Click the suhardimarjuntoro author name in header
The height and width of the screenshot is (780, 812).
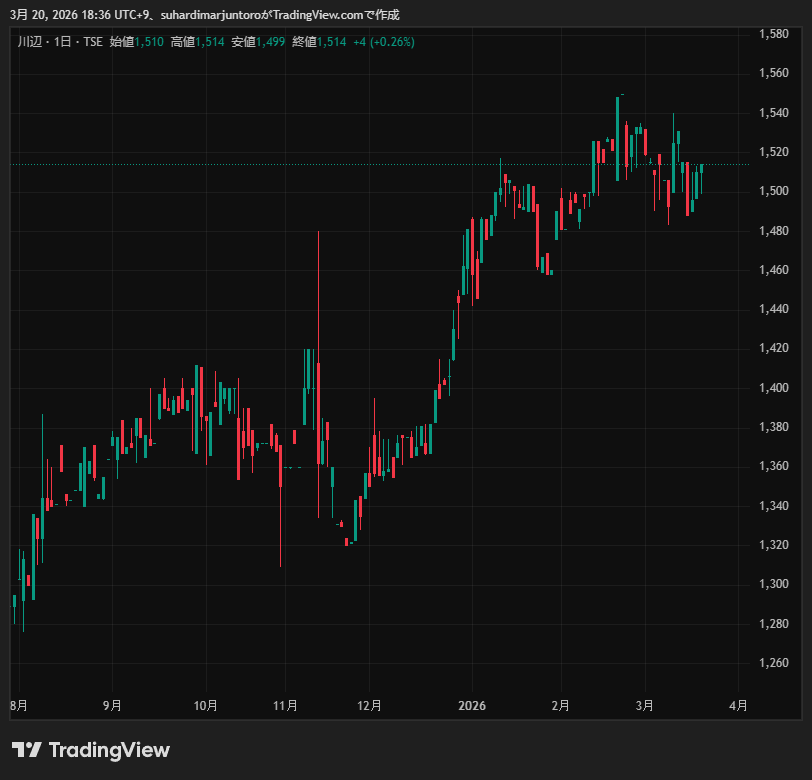211,15
